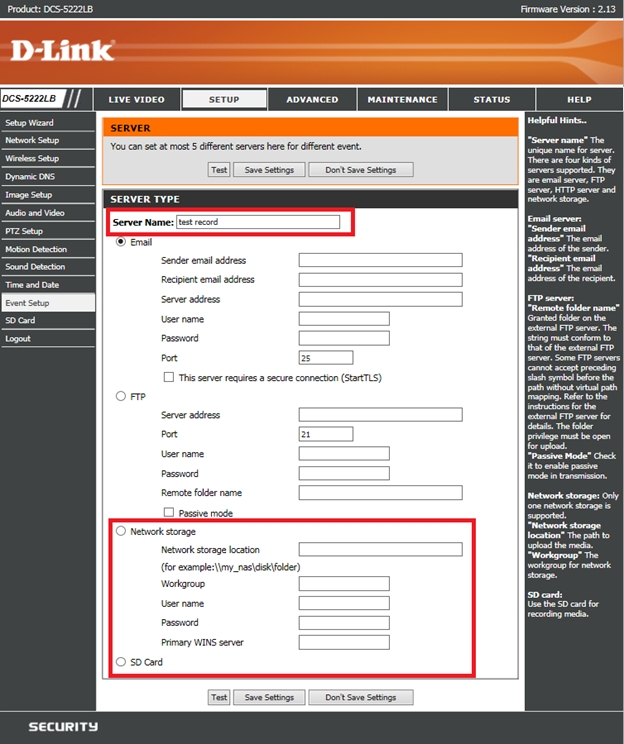Viewport: 624px width, 744px height.
Task: Enable the FTP Passive mode checkbox
Action: tap(168, 513)
